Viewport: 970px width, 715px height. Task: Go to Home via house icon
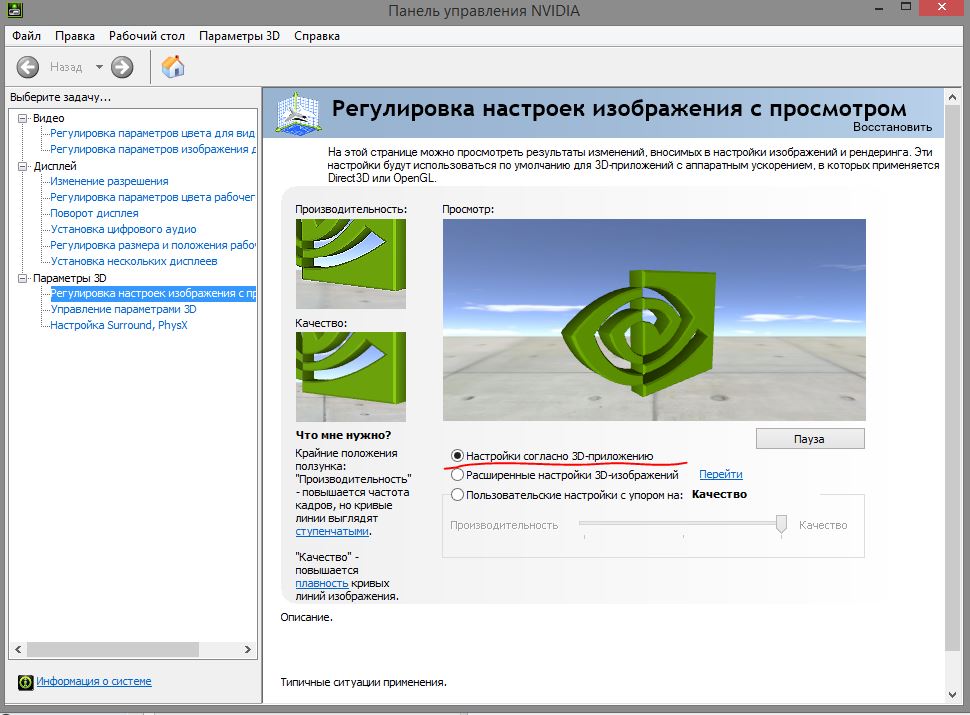pos(173,66)
